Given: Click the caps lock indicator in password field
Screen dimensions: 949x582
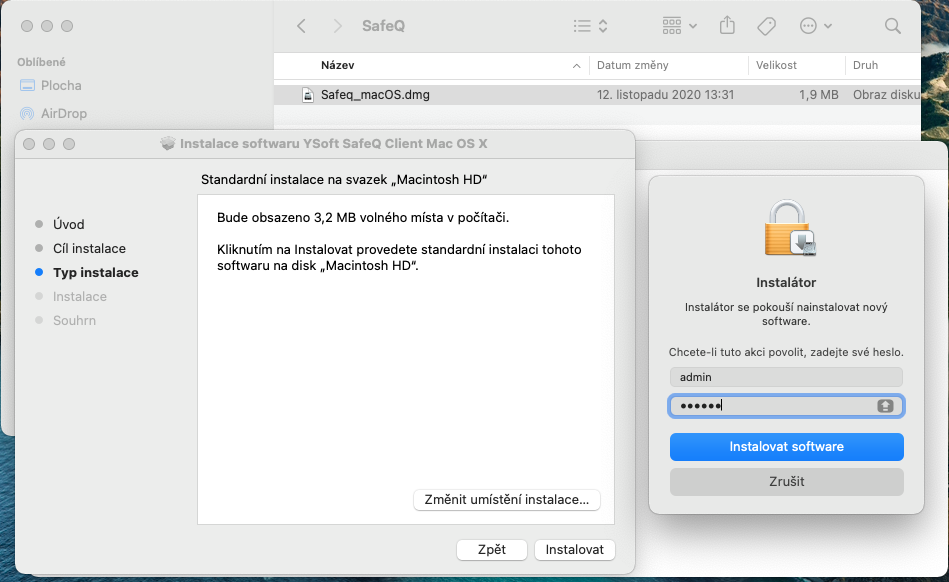Looking at the screenshot, I should point(885,406).
